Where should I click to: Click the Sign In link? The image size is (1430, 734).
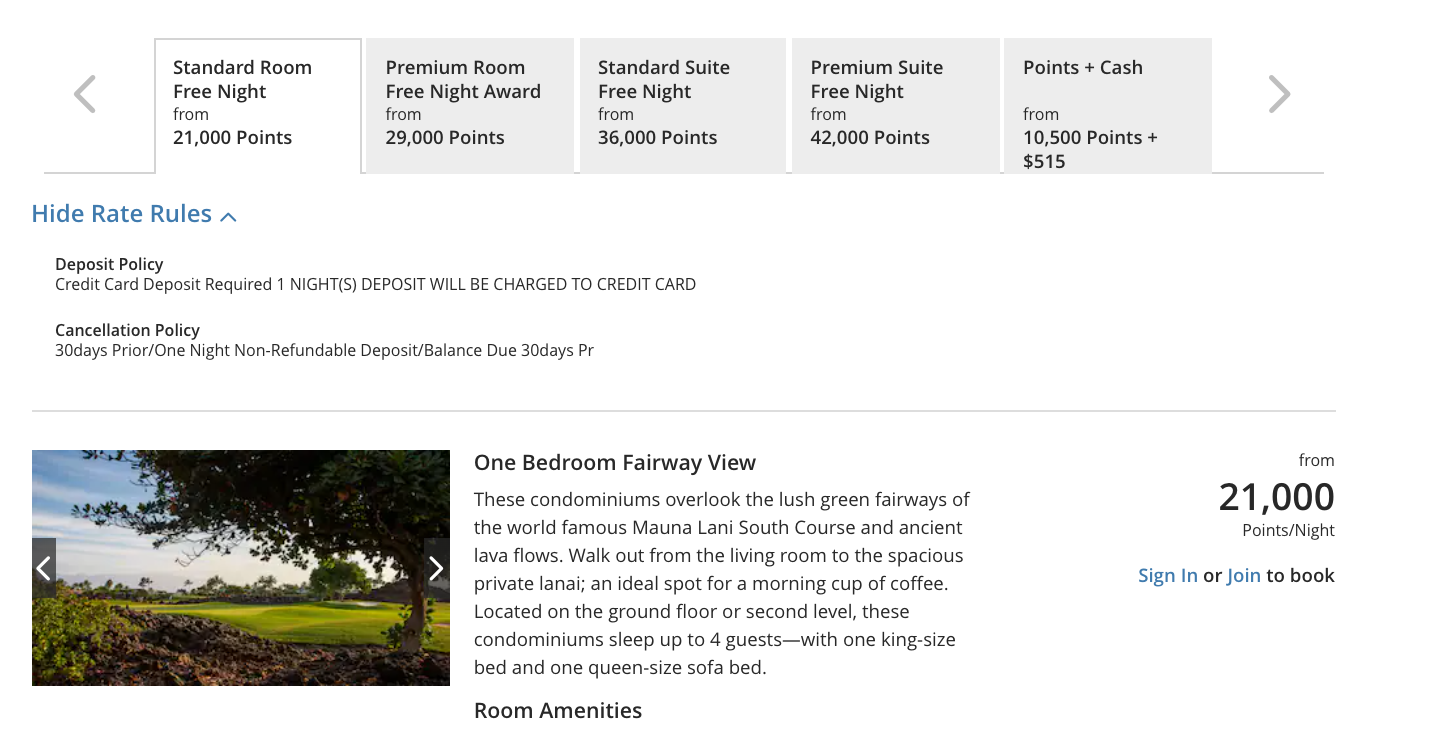tap(1167, 575)
